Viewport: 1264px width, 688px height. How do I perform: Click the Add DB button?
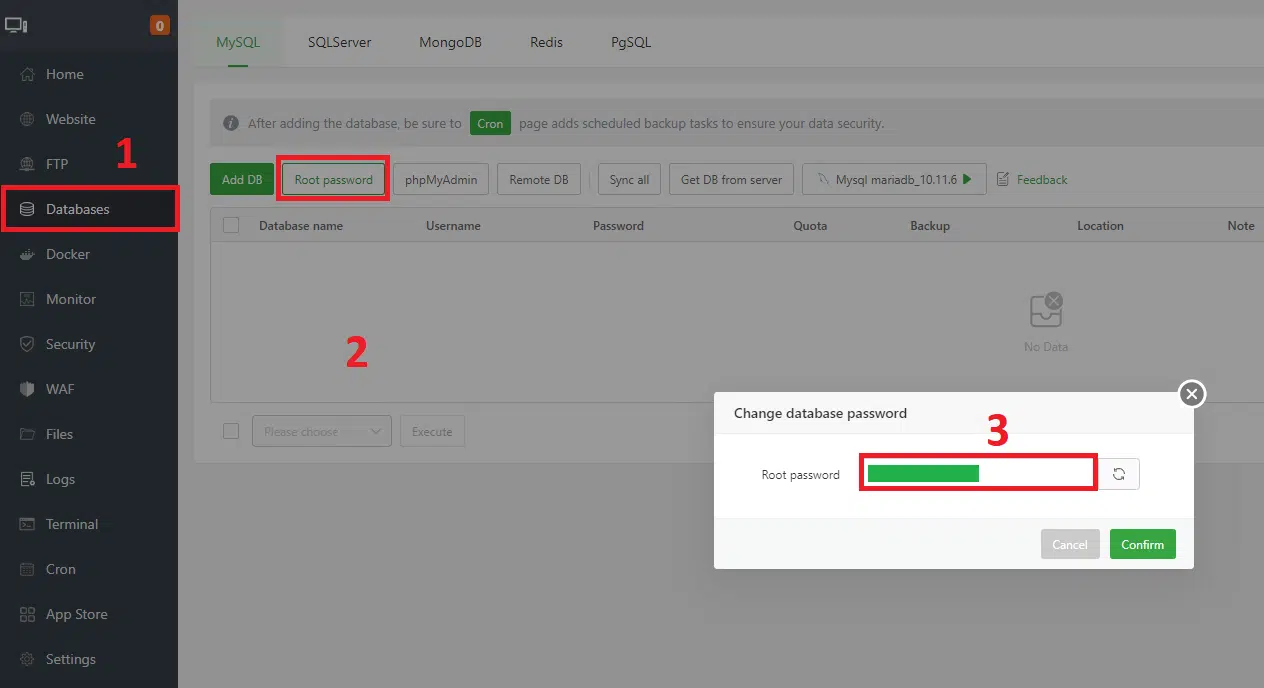point(242,179)
